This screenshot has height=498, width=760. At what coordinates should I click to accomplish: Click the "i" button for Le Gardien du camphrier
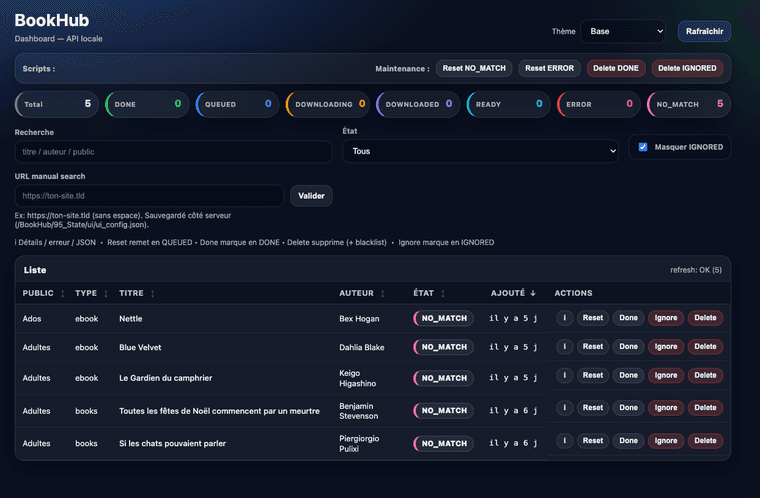(564, 378)
